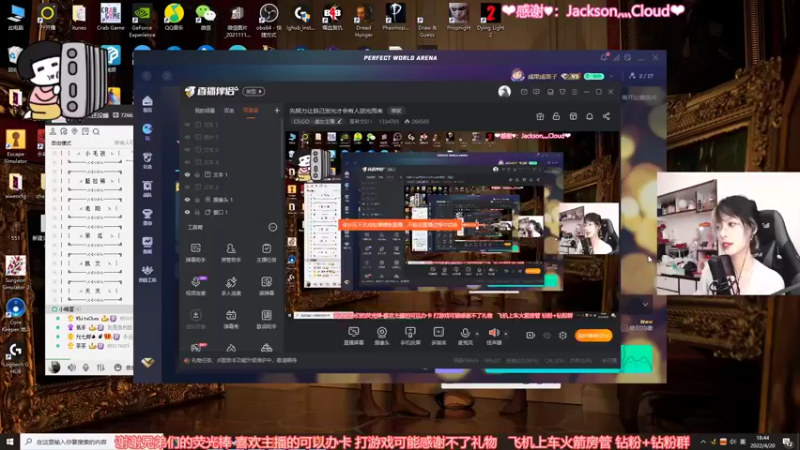Open Perfect World Arena home sidebar icon
800x450 pixels.
pos(147,104)
